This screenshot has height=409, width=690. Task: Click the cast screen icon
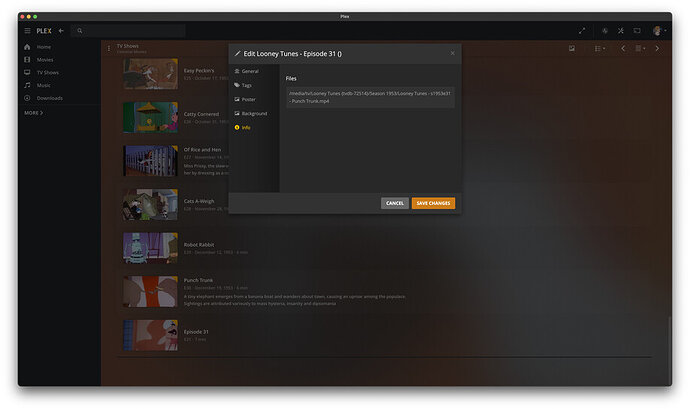(637, 31)
